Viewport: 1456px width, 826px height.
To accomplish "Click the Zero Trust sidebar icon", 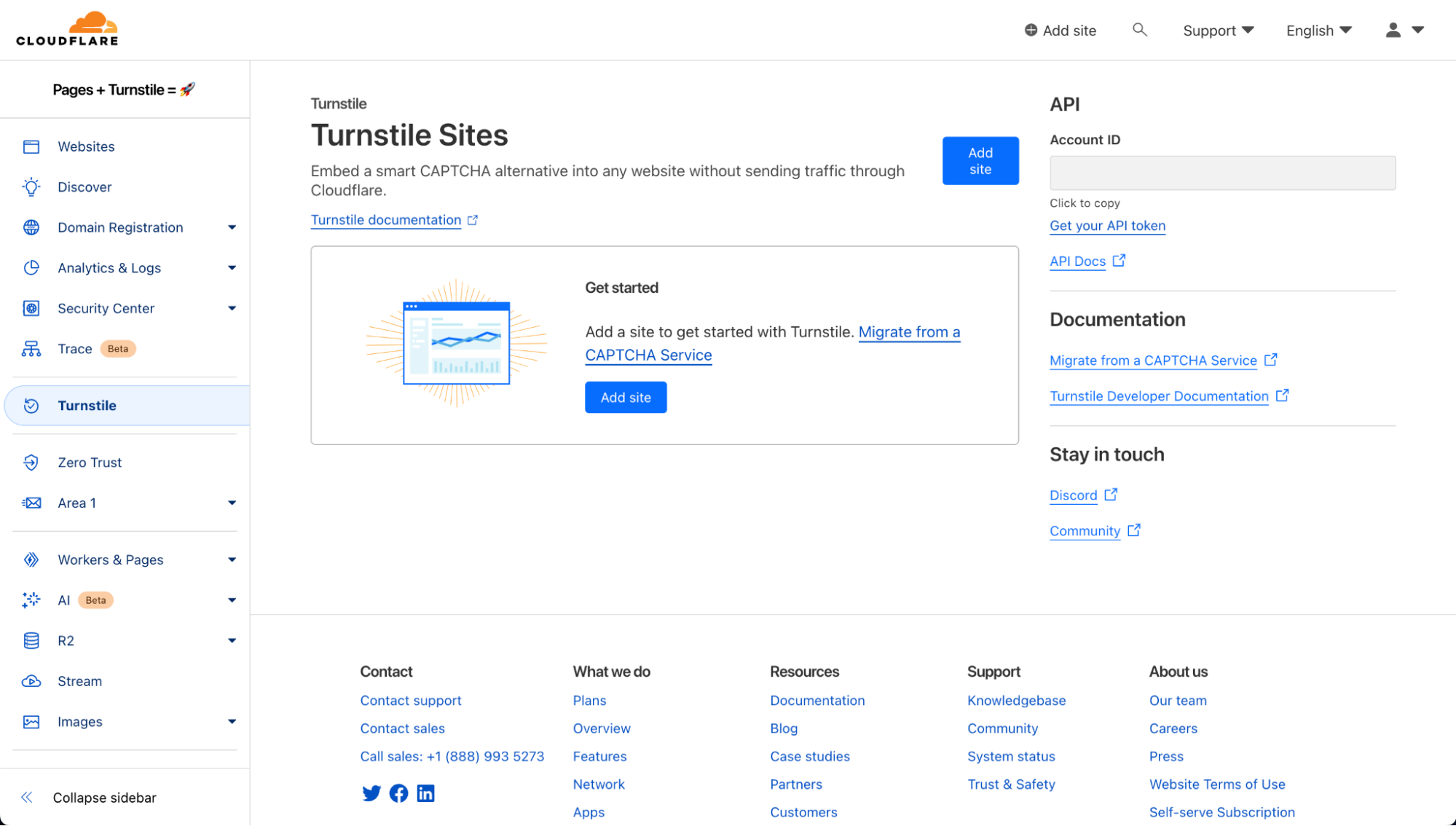I will [31, 463].
